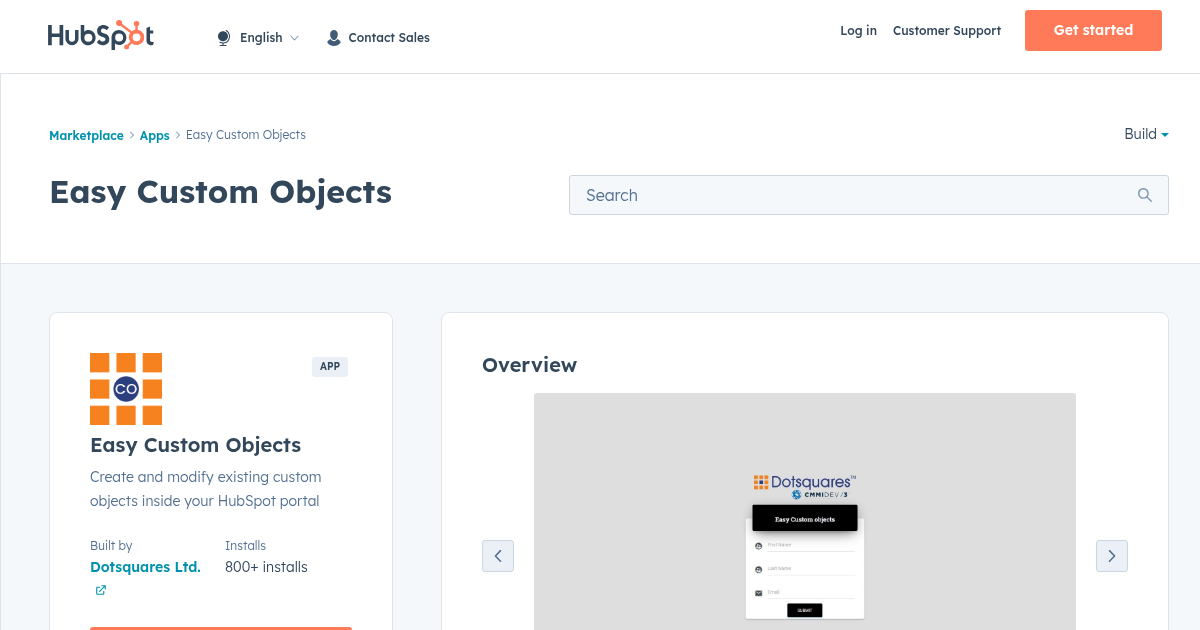Click the Overview heading

point(529,365)
